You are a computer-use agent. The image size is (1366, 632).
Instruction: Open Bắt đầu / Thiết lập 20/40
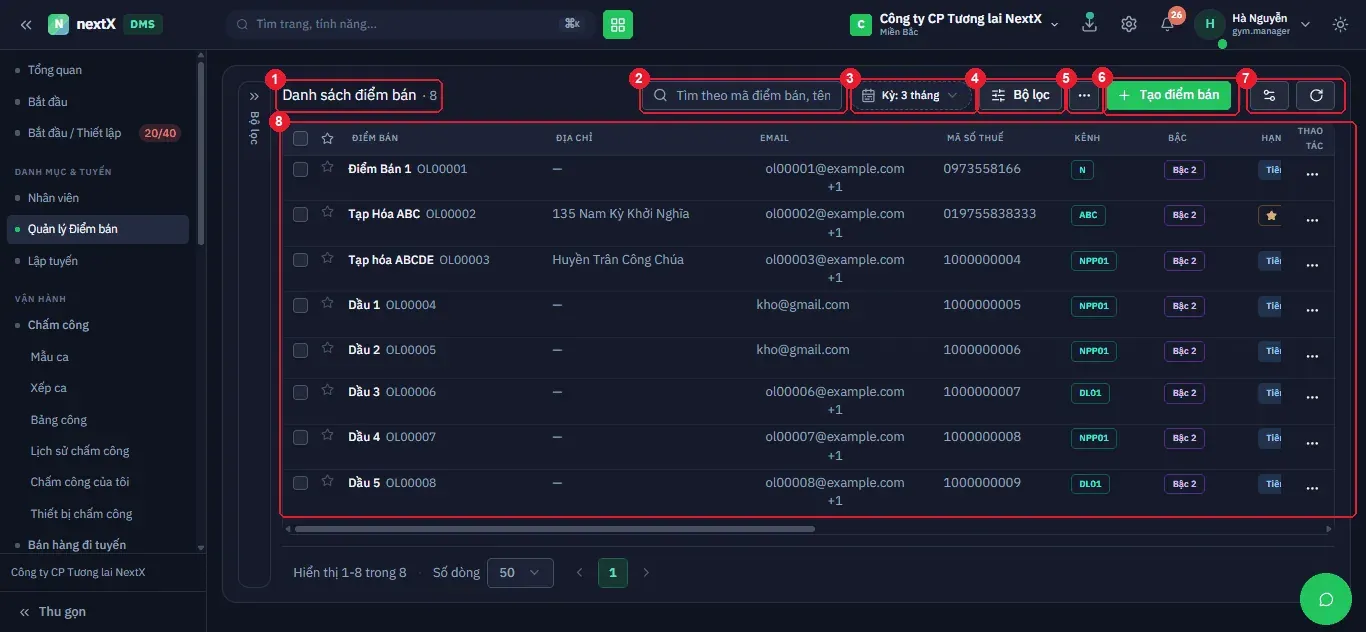point(98,133)
